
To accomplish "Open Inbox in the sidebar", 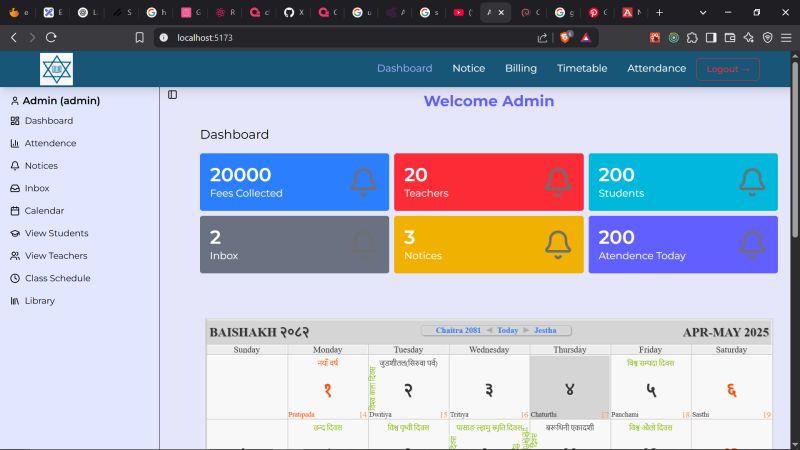I will point(30,188).
